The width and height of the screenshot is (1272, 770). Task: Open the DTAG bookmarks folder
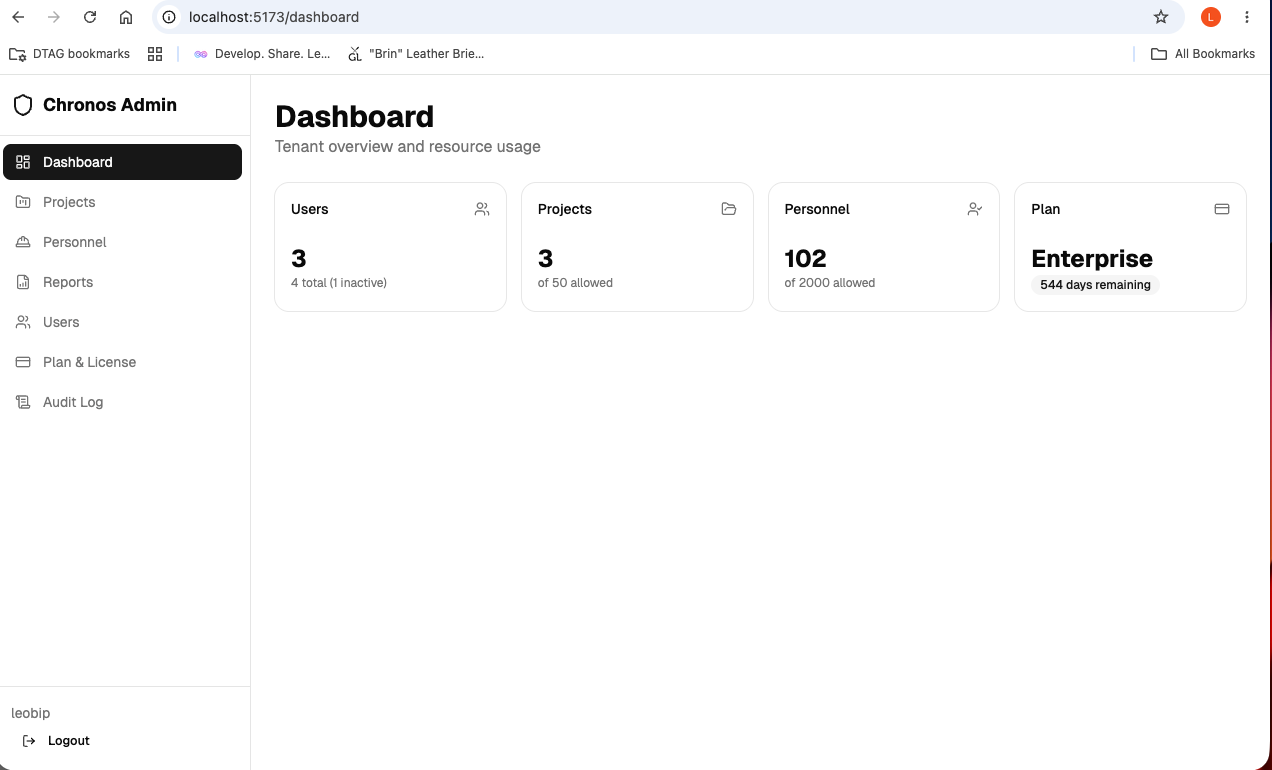[x=69, y=54]
